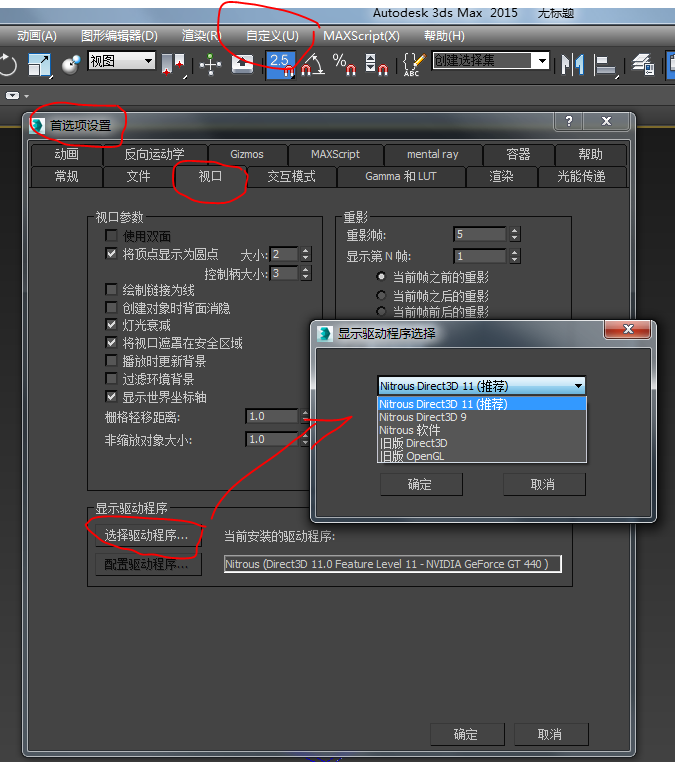Switch to the 视口 tab
This screenshot has width=675, height=762.
click(x=210, y=176)
